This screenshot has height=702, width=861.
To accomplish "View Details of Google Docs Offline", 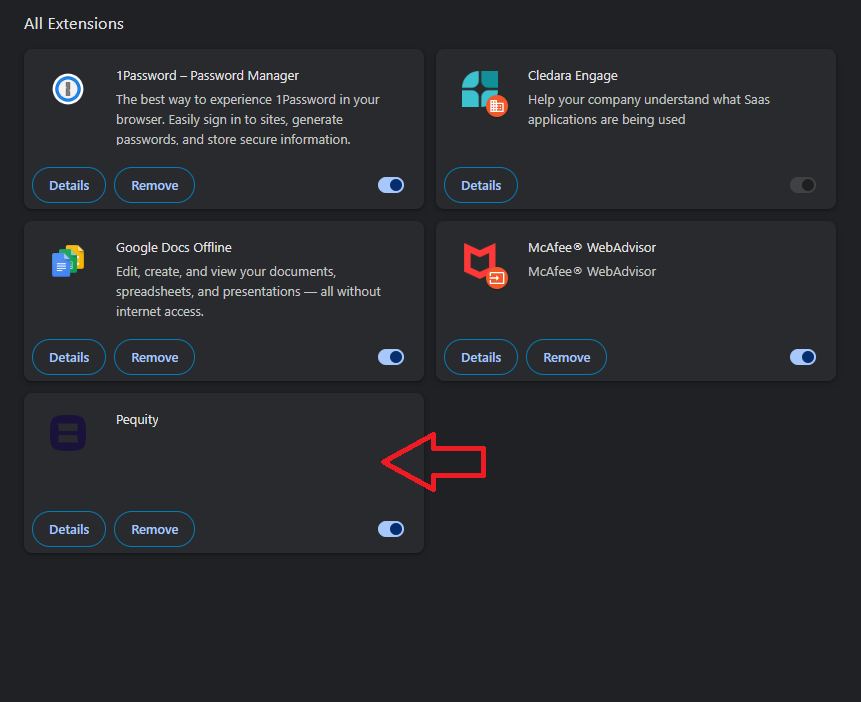I will tap(69, 357).
